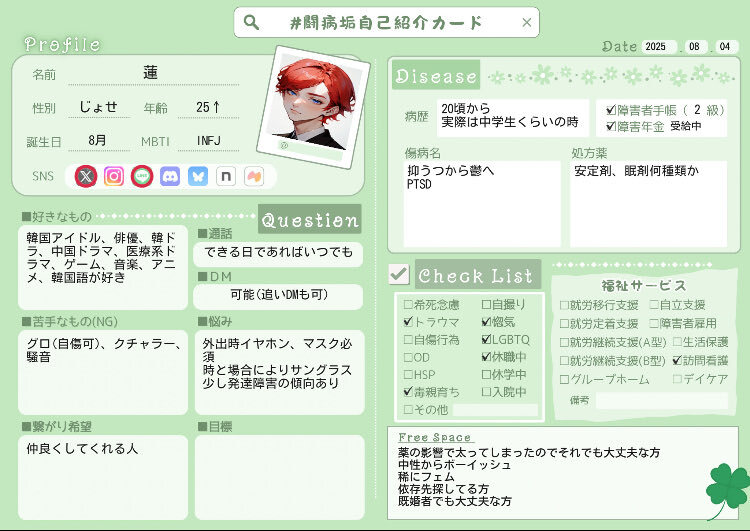Check the 生活保護 checkbox
The height and width of the screenshot is (531, 750).
pos(678,342)
